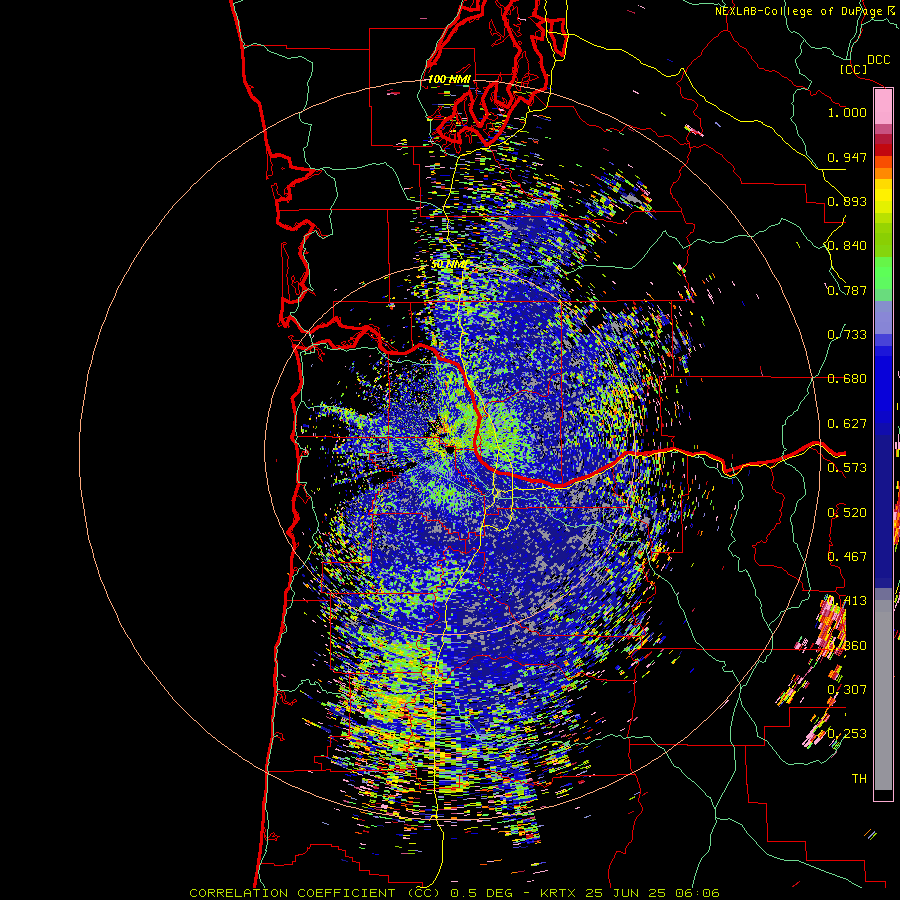The image size is (900, 900).
Task: Click the KRTX radar site at the rings' center
Action: 449,449
